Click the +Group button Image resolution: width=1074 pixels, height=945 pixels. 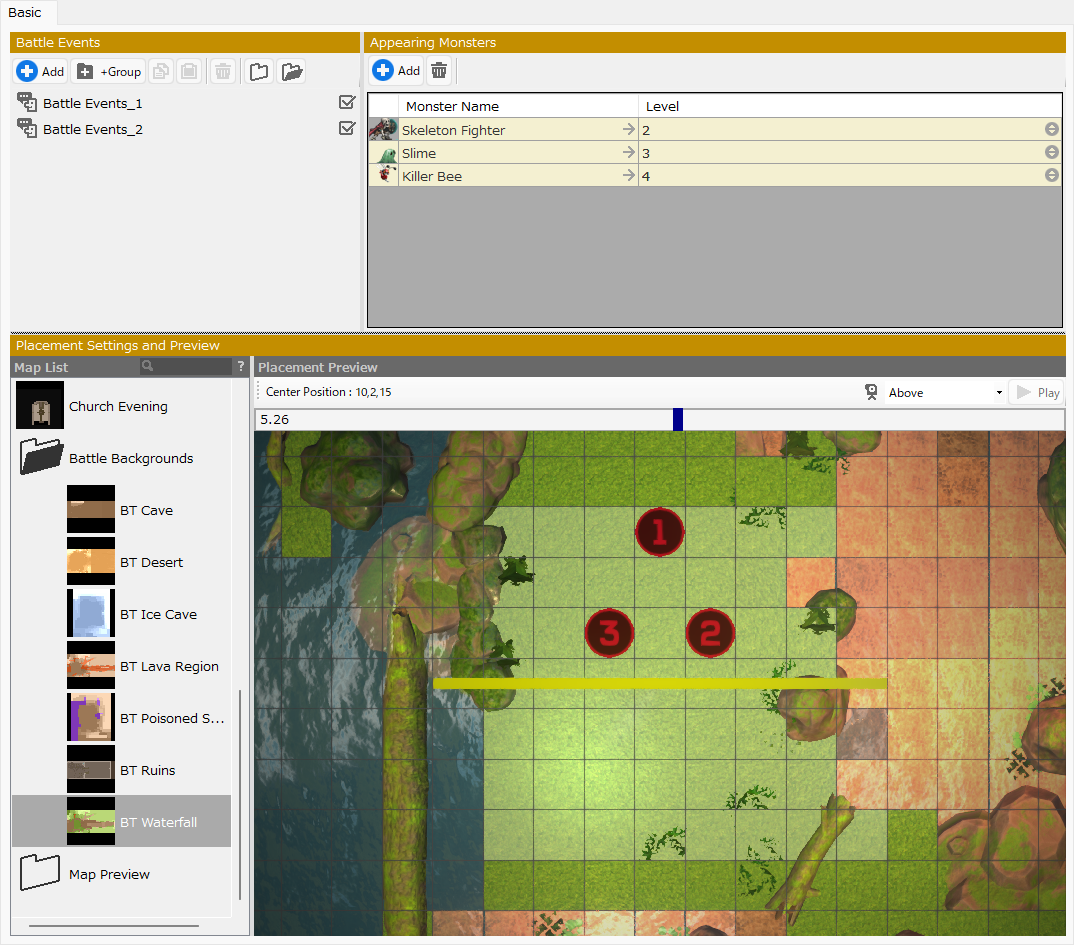[x=109, y=72]
